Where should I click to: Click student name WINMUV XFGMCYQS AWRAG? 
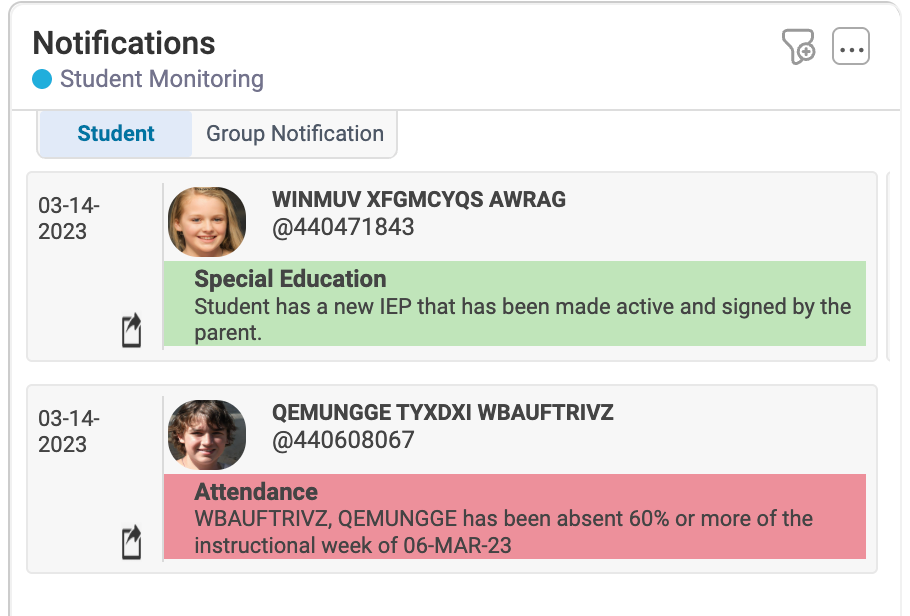[419, 200]
